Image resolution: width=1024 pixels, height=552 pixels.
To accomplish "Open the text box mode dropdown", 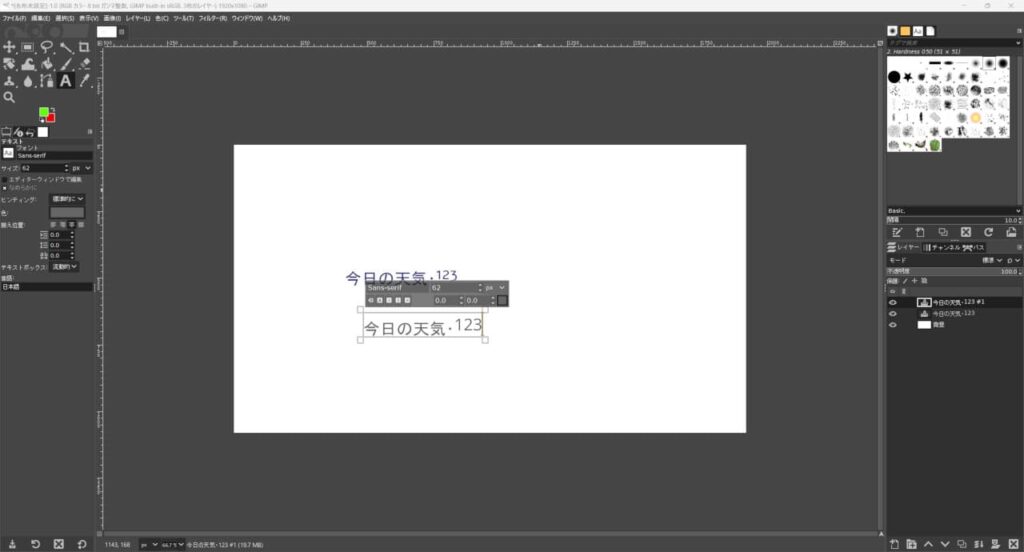I will (65, 267).
